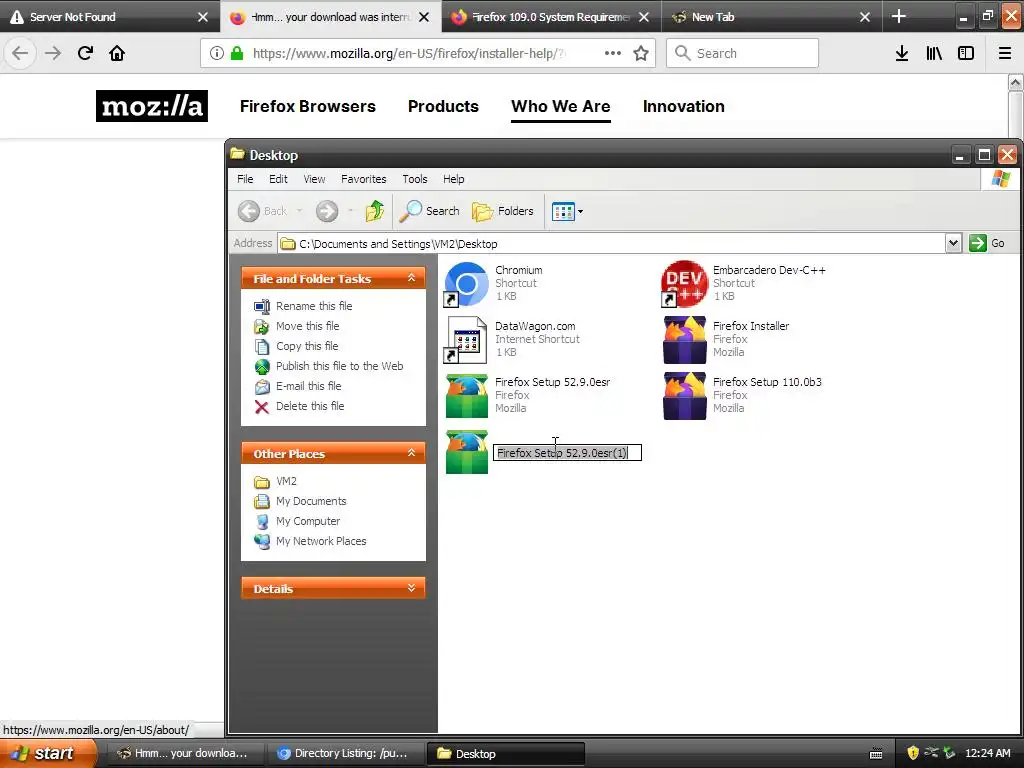The image size is (1024, 768).
Task: Open the Back history dropdown arrow
Action: coord(300,211)
